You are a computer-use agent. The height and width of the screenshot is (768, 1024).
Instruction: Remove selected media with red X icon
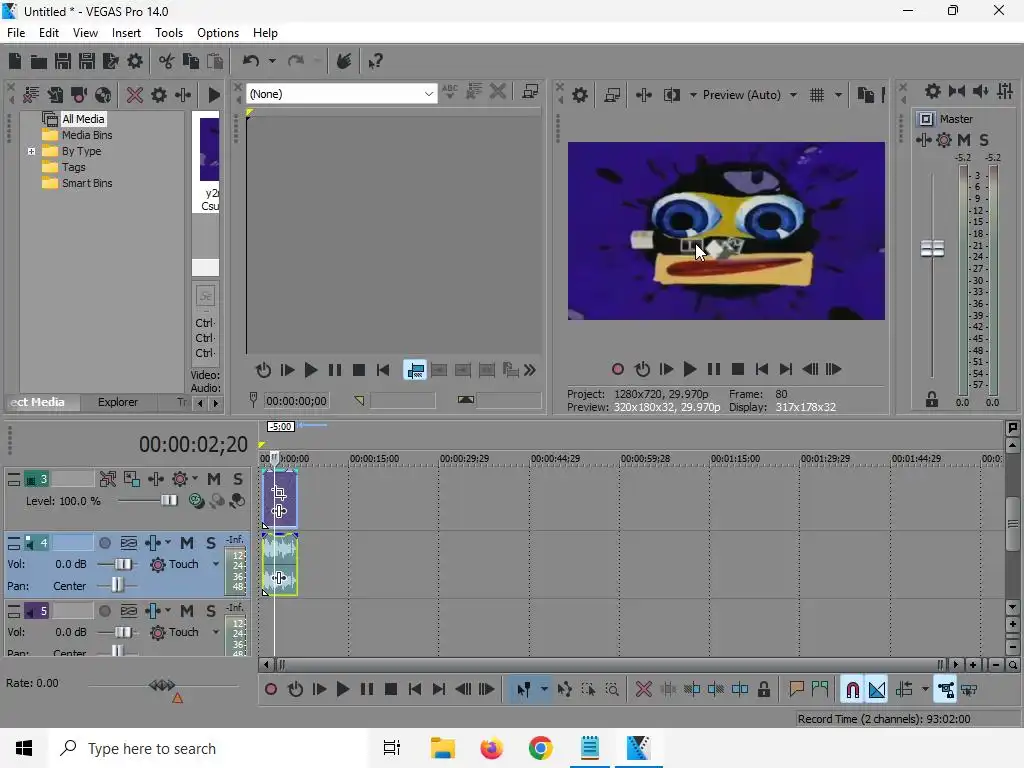pyautogui.click(x=135, y=95)
